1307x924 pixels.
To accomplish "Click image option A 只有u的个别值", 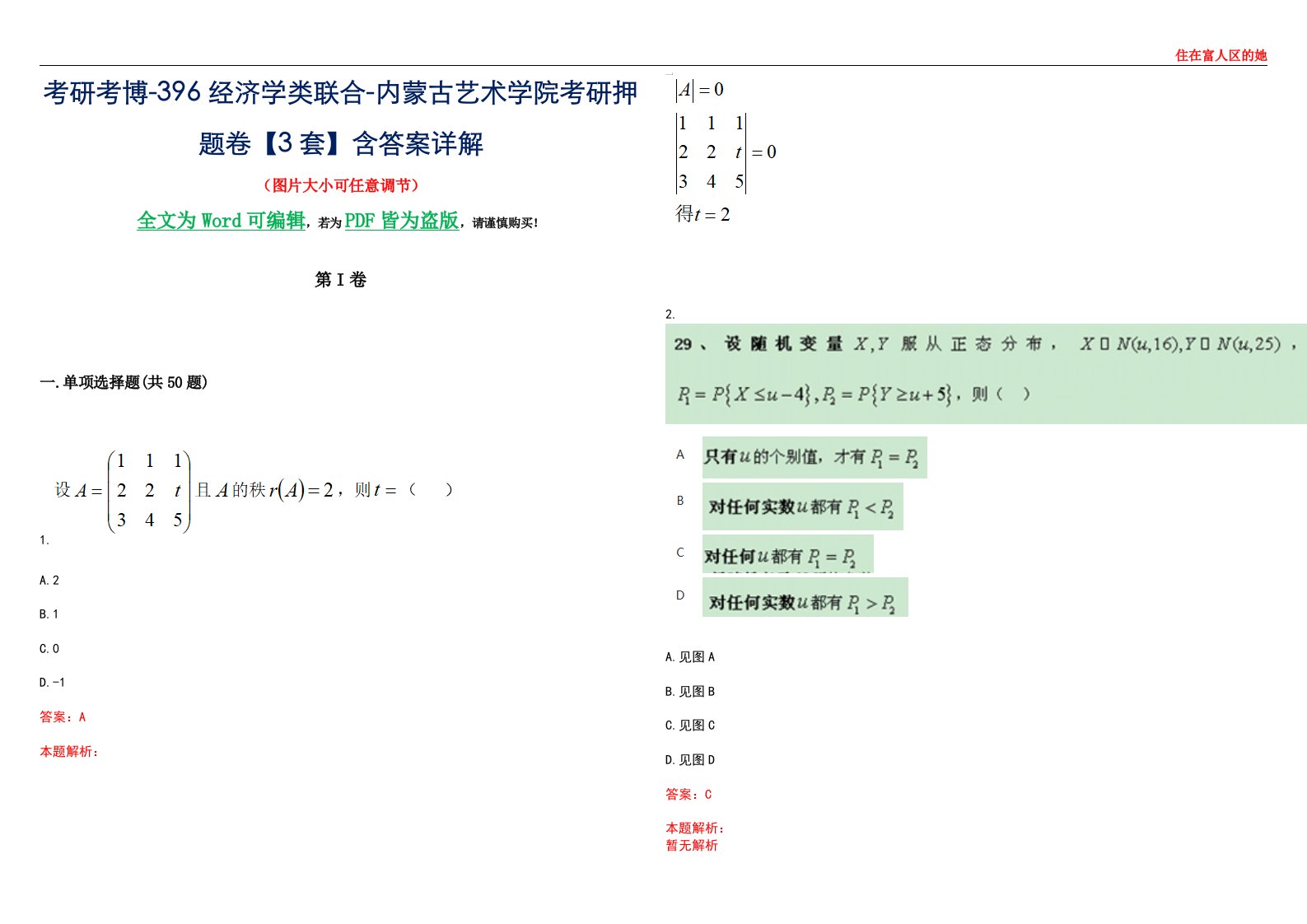I will click(815, 457).
